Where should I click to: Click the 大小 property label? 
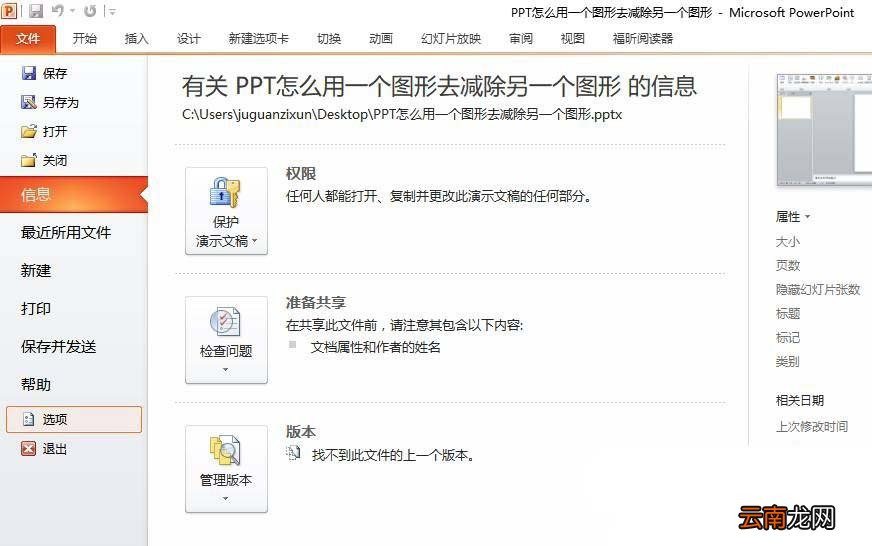coord(787,242)
